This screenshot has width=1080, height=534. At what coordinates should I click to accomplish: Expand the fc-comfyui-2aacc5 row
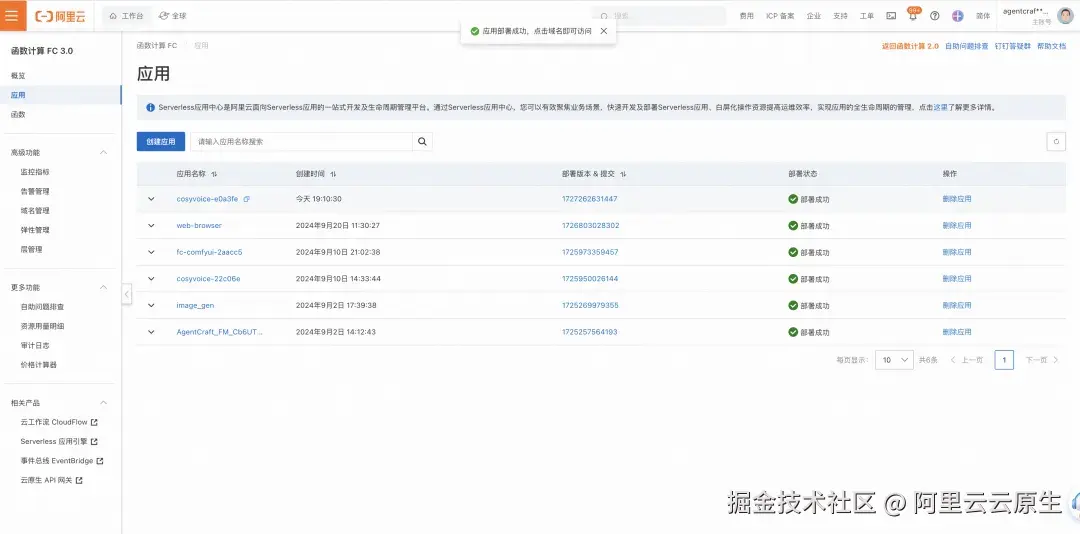(152, 252)
